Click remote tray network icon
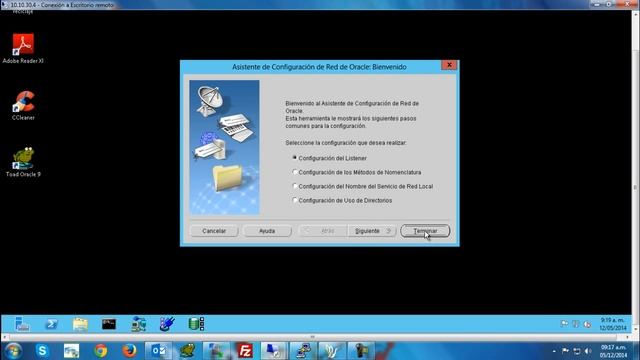Image resolution: width=640 pixels, height=360 pixels. coord(576,324)
